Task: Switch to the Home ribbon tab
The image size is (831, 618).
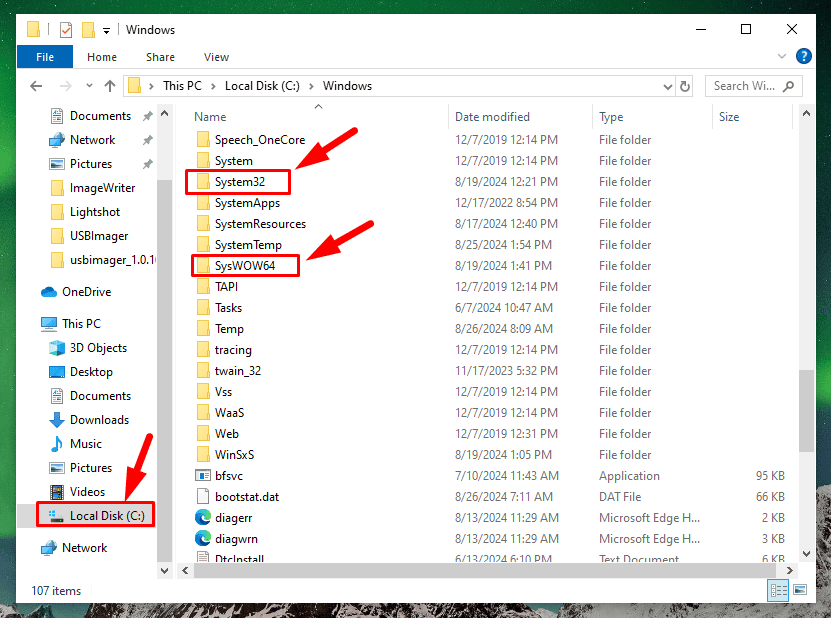Action: 102,57
